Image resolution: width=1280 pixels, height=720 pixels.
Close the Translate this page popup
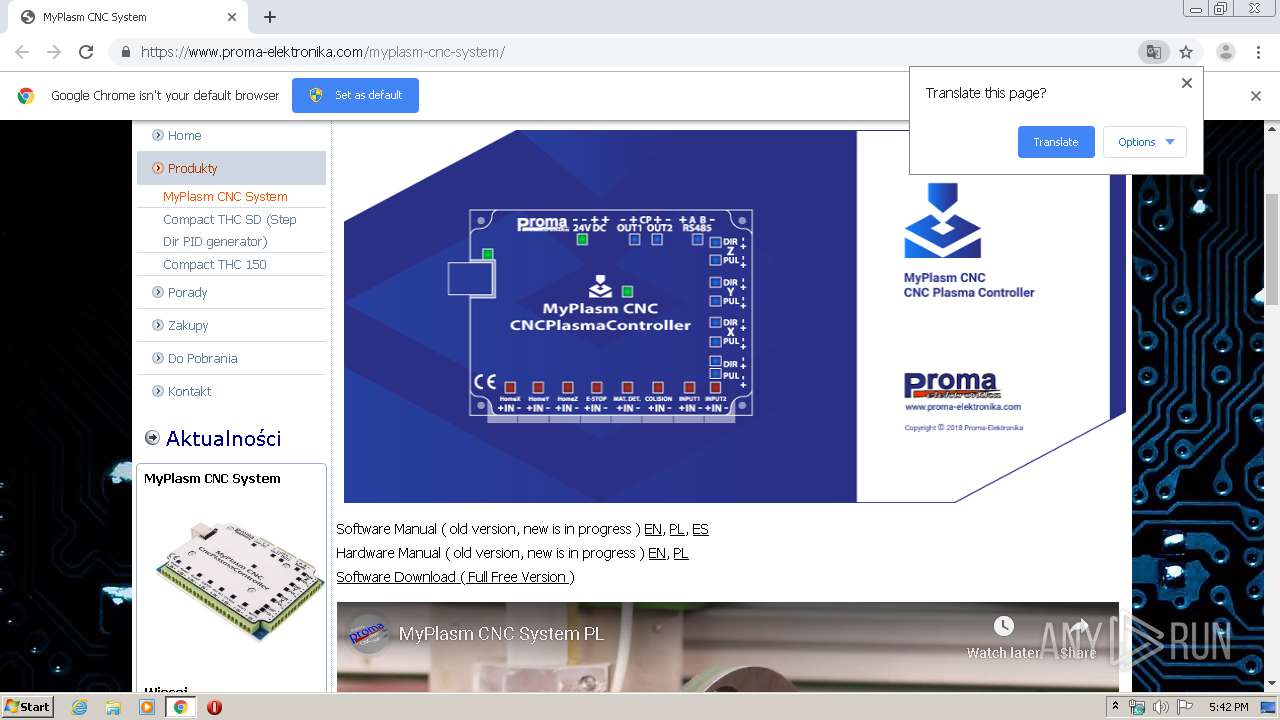[x=1187, y=83]
